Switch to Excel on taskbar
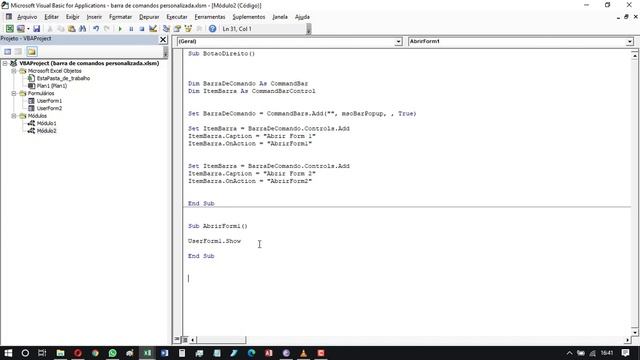The image size is (640, 360). [x=147, y=353]
